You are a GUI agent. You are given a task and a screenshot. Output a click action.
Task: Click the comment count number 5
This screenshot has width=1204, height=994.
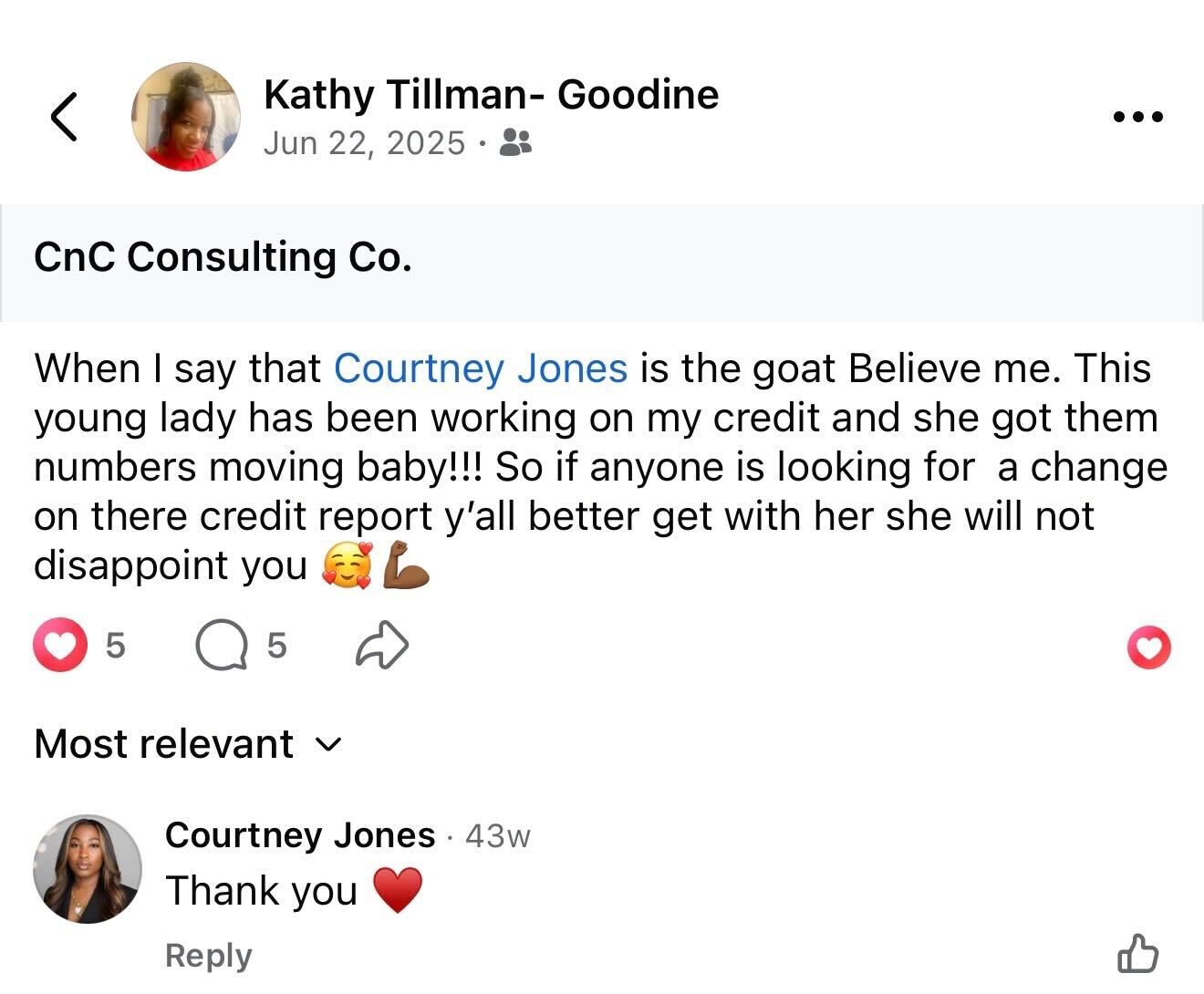coord(276,646)
